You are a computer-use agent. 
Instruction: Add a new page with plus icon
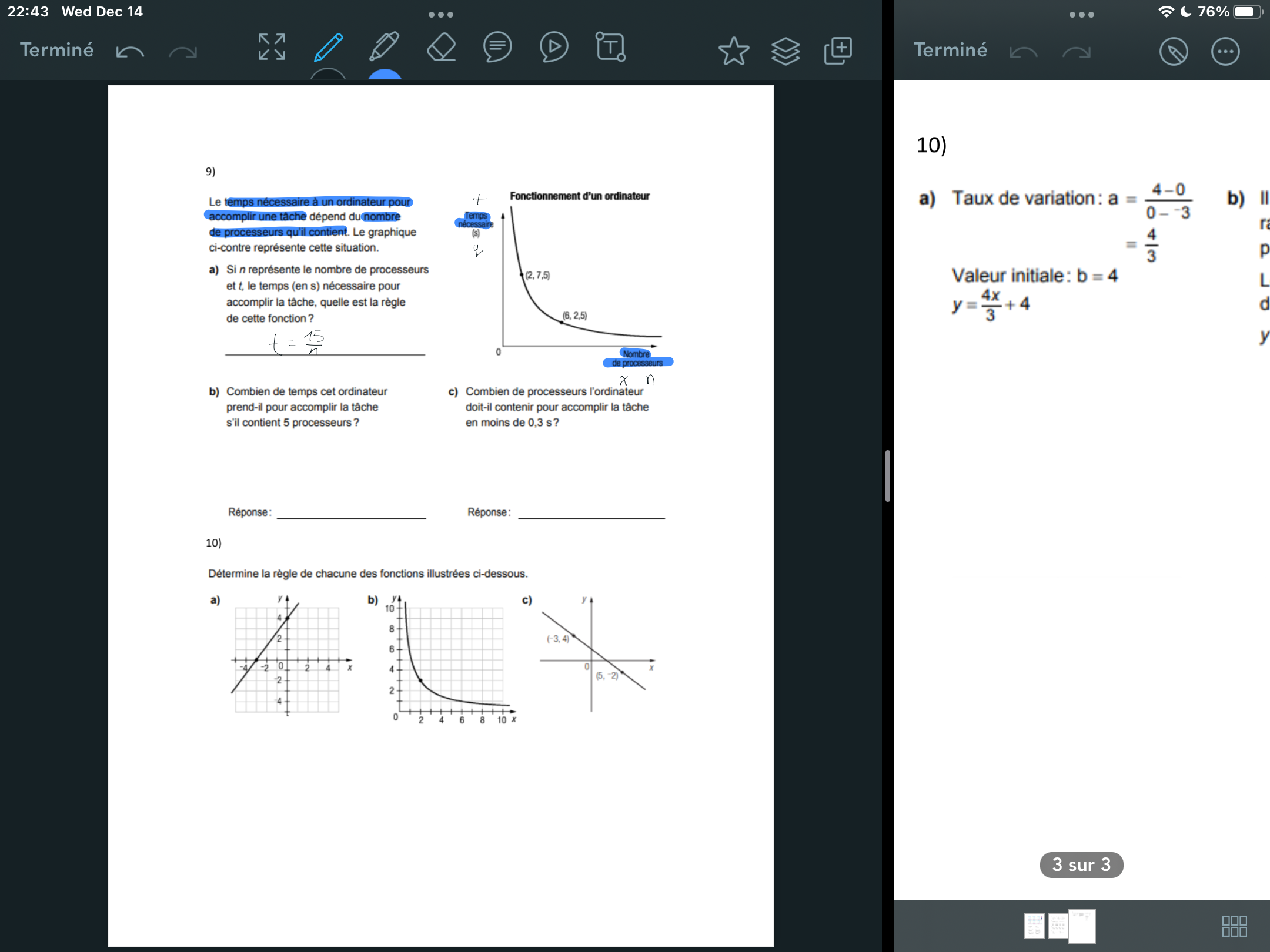838,51
